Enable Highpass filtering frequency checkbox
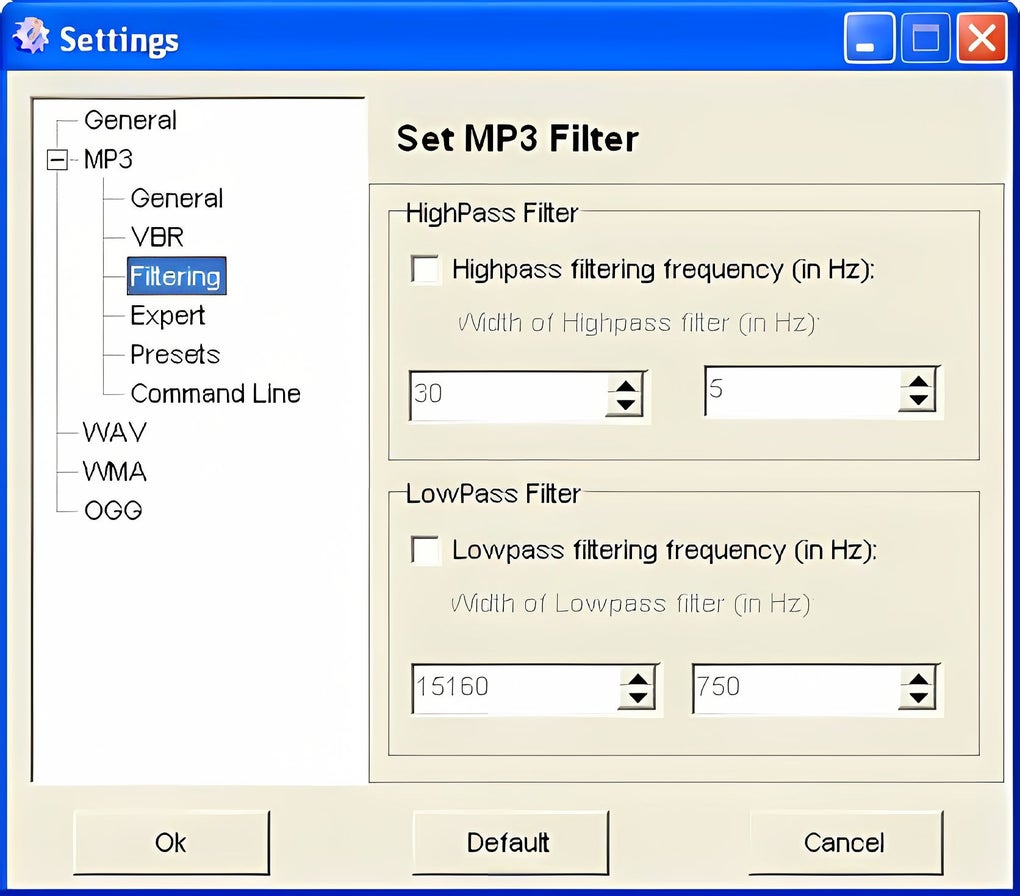Viewport: 1020px width, 896px height. 425,269
